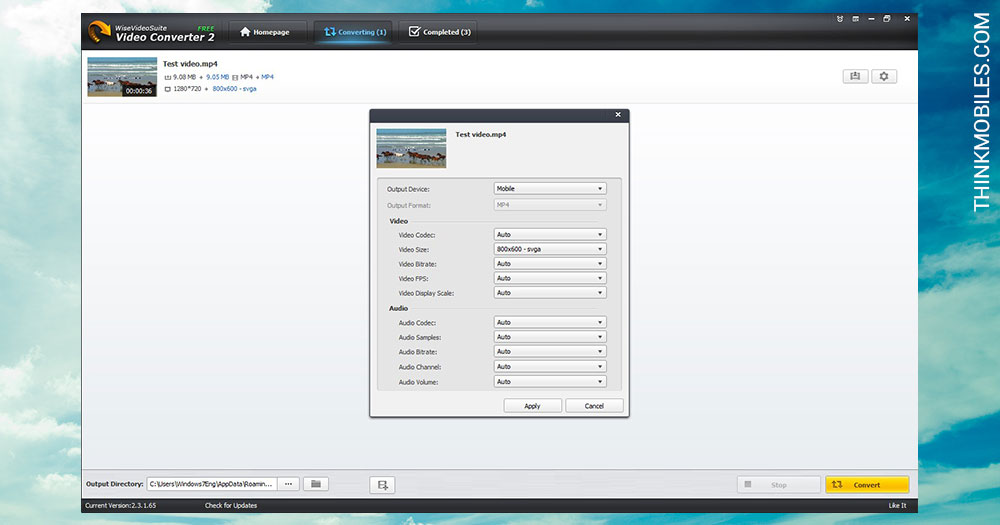Expand the Audio Samples dropdown

tap(550, 337)
